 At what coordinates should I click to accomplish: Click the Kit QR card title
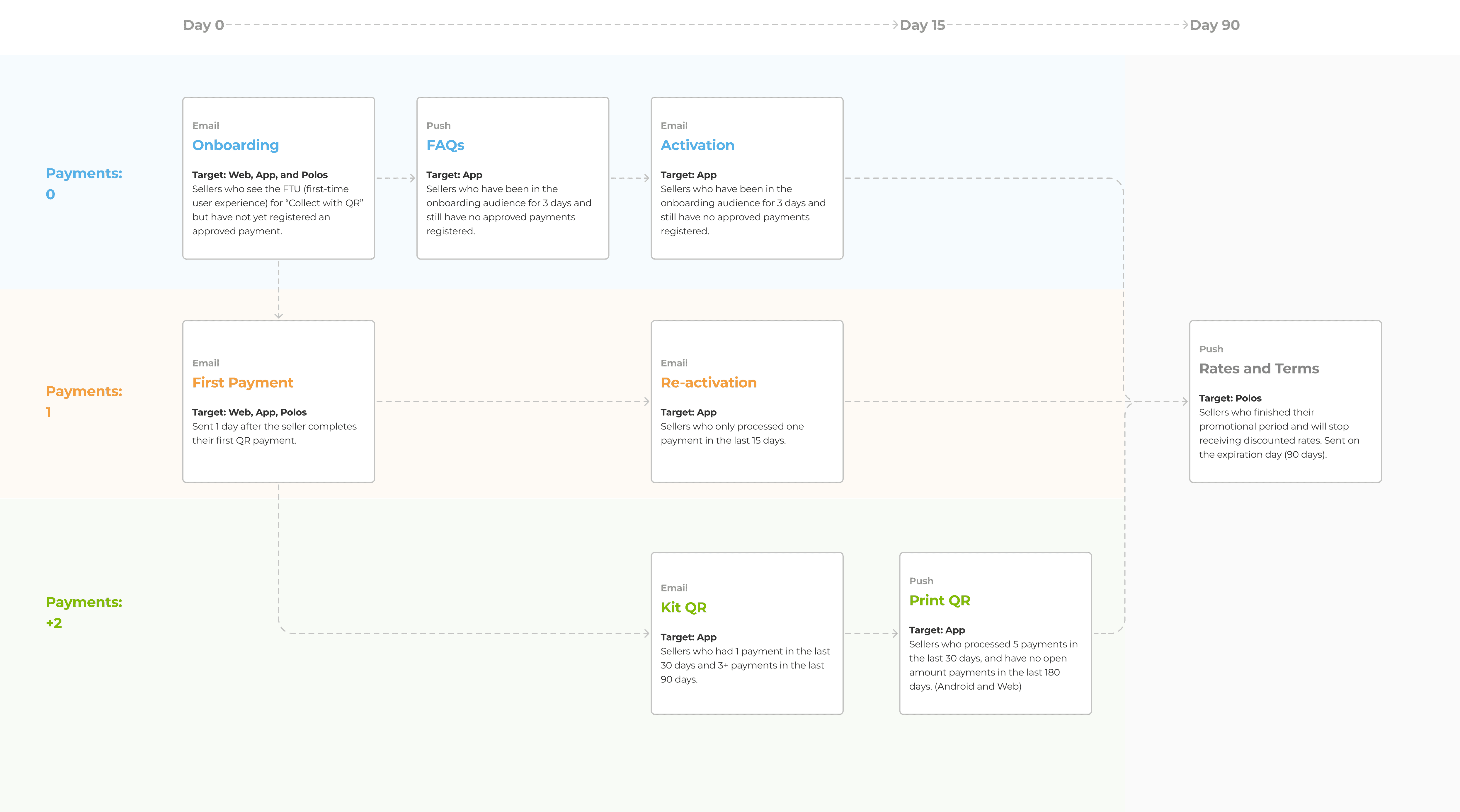click(683, 608)
